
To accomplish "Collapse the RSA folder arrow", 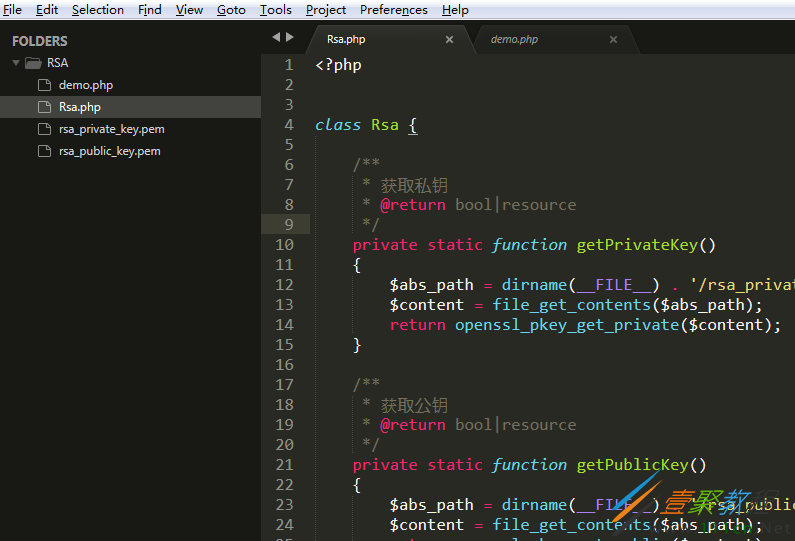I will click(x=16, y=63).
